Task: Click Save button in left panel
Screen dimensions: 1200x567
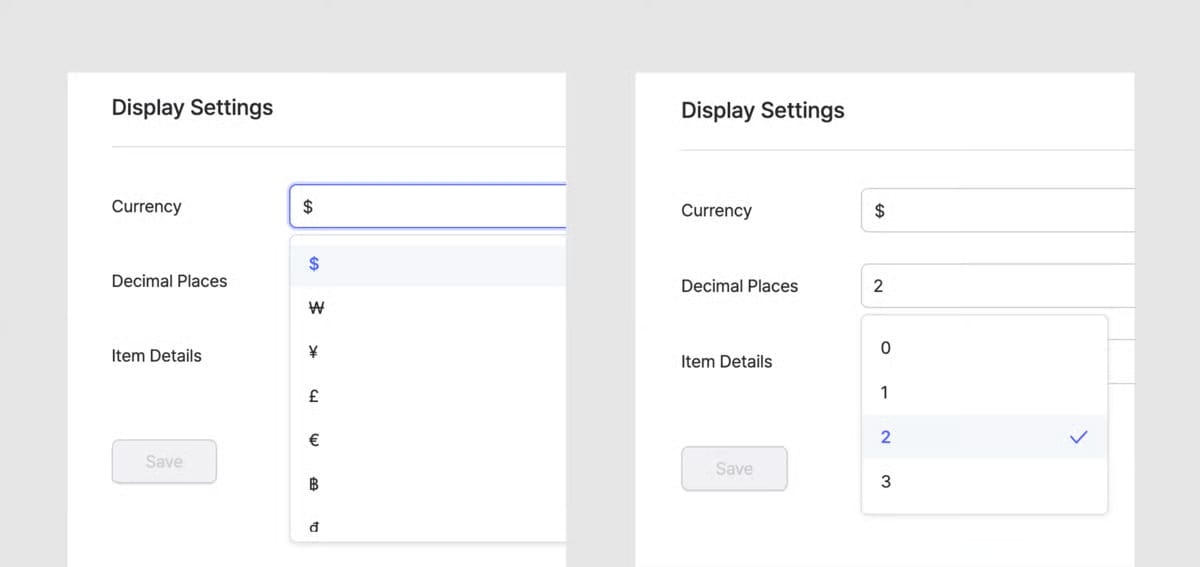Action: (164, 461)
